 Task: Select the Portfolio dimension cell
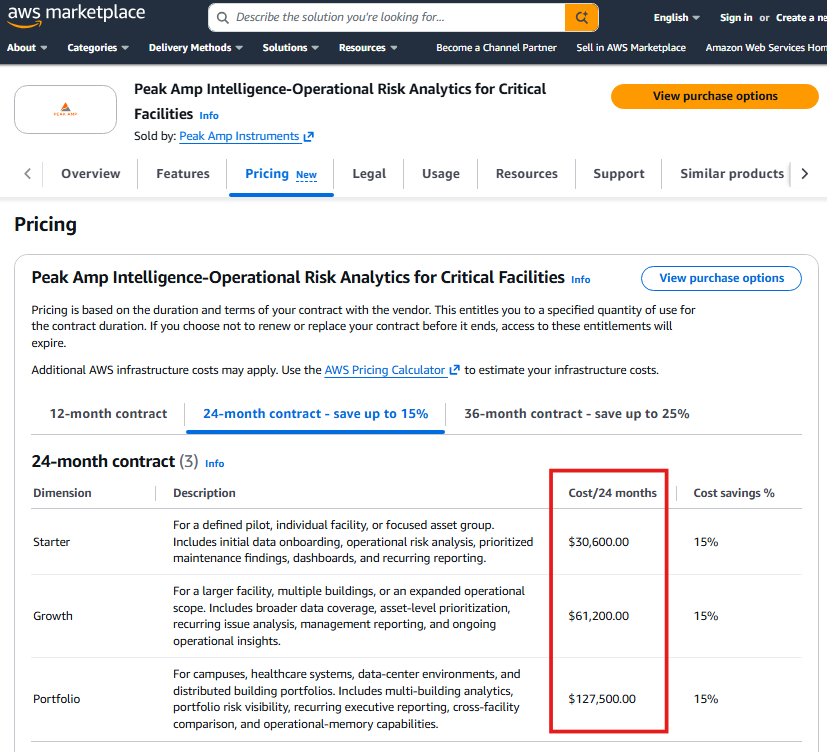pos(56,699)
